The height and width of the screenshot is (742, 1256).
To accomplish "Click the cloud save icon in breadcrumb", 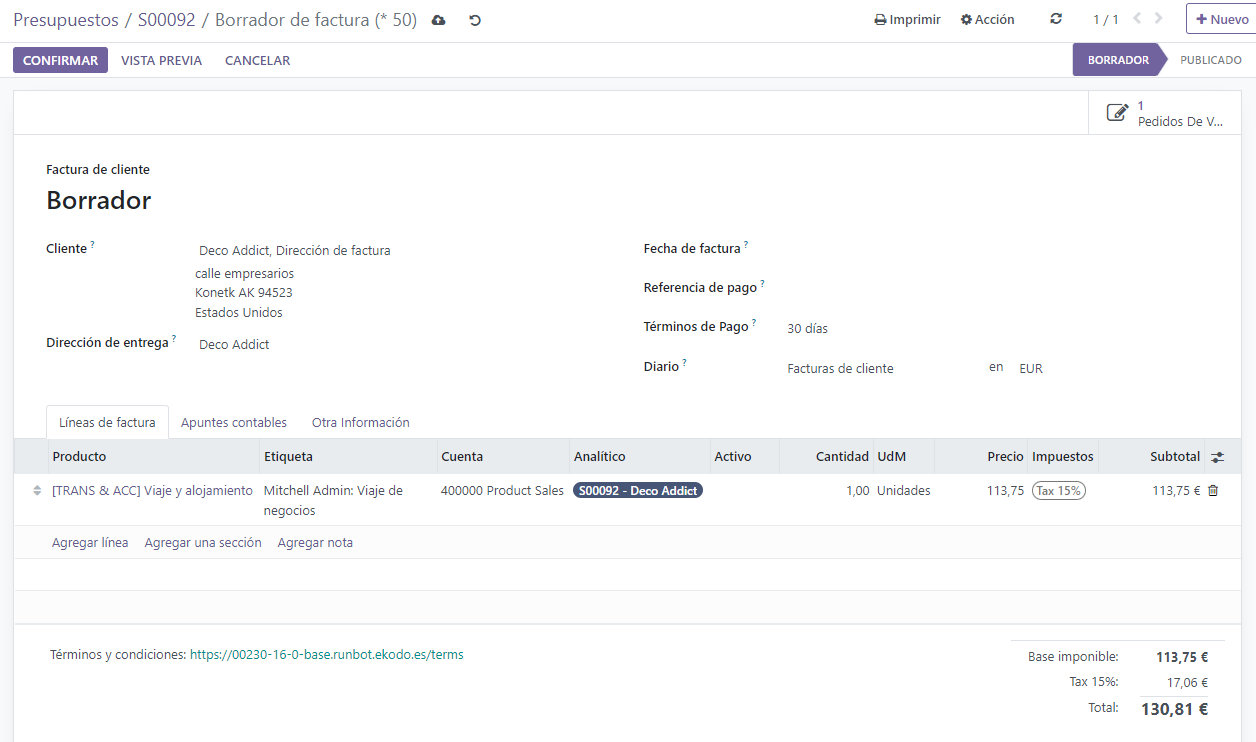I will tap(438, 20).
